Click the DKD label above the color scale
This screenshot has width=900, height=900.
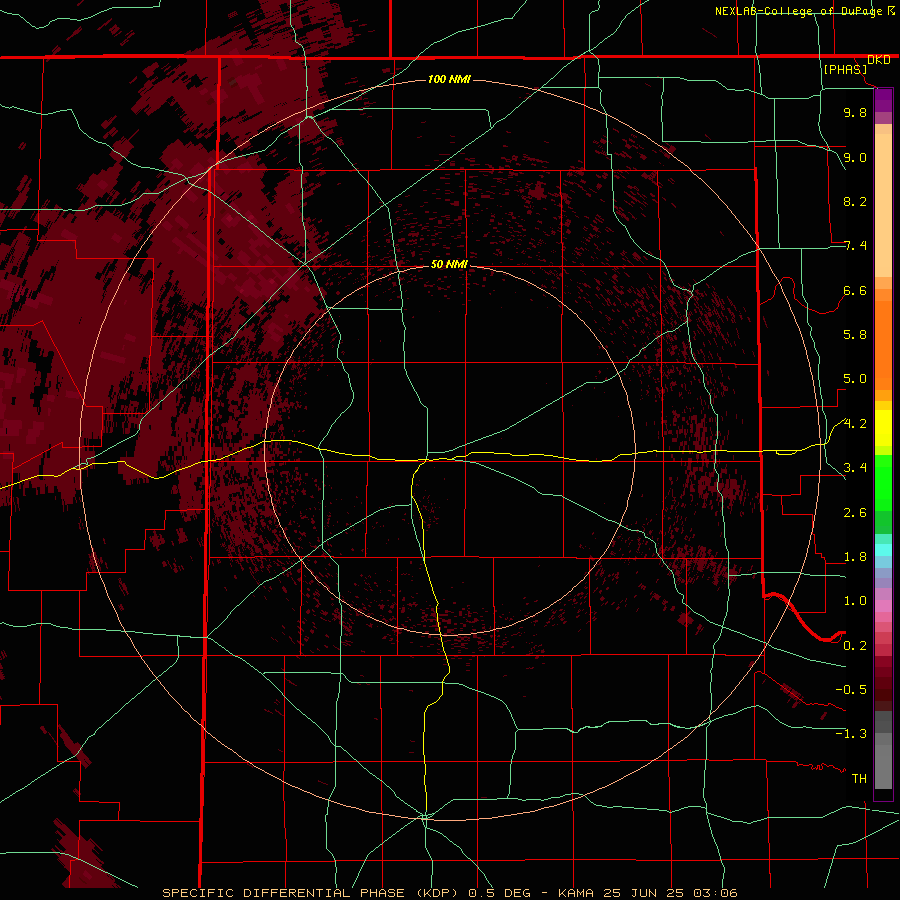pos(878,60)
